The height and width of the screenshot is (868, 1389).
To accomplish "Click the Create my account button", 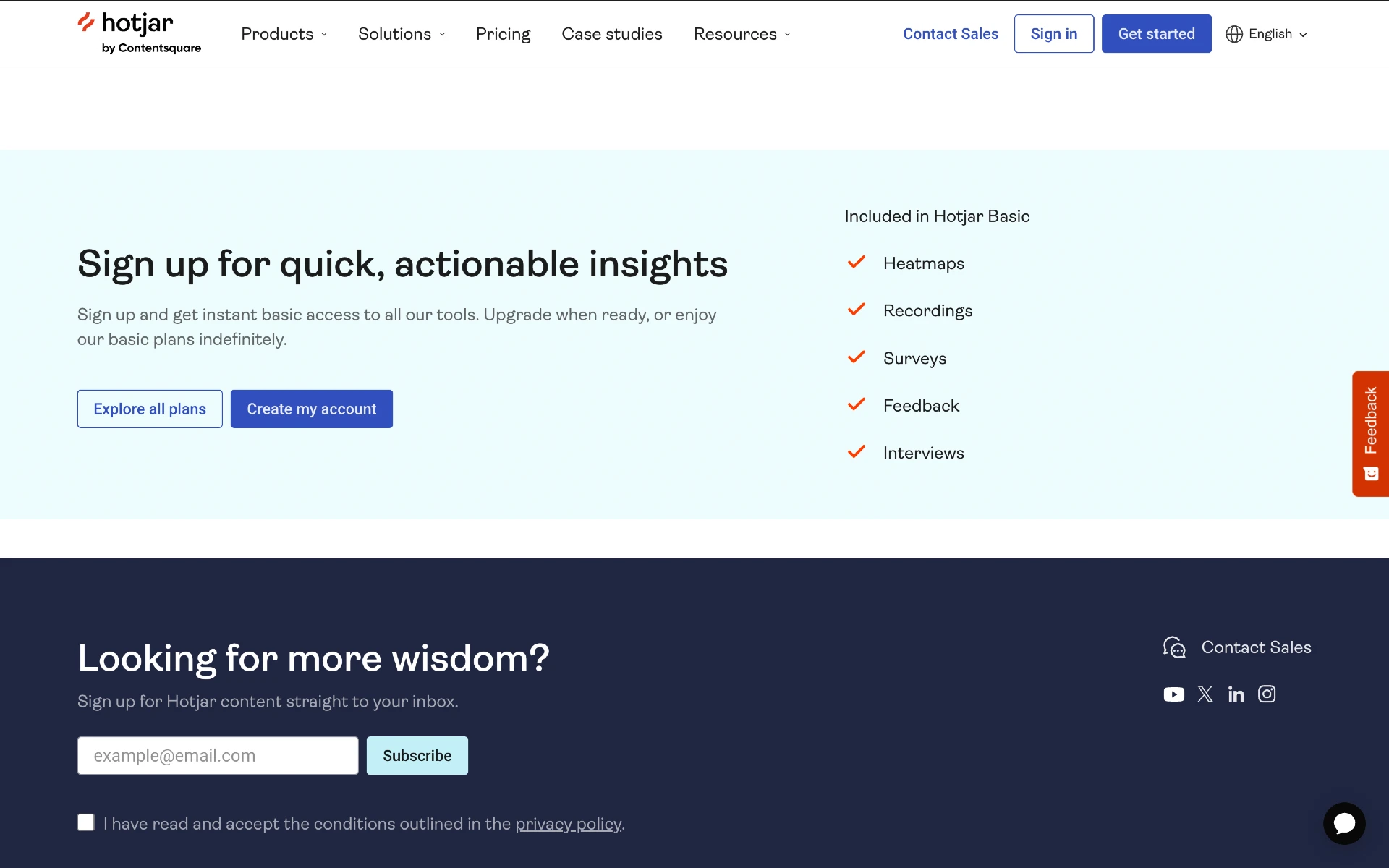I will click(311, 408).
